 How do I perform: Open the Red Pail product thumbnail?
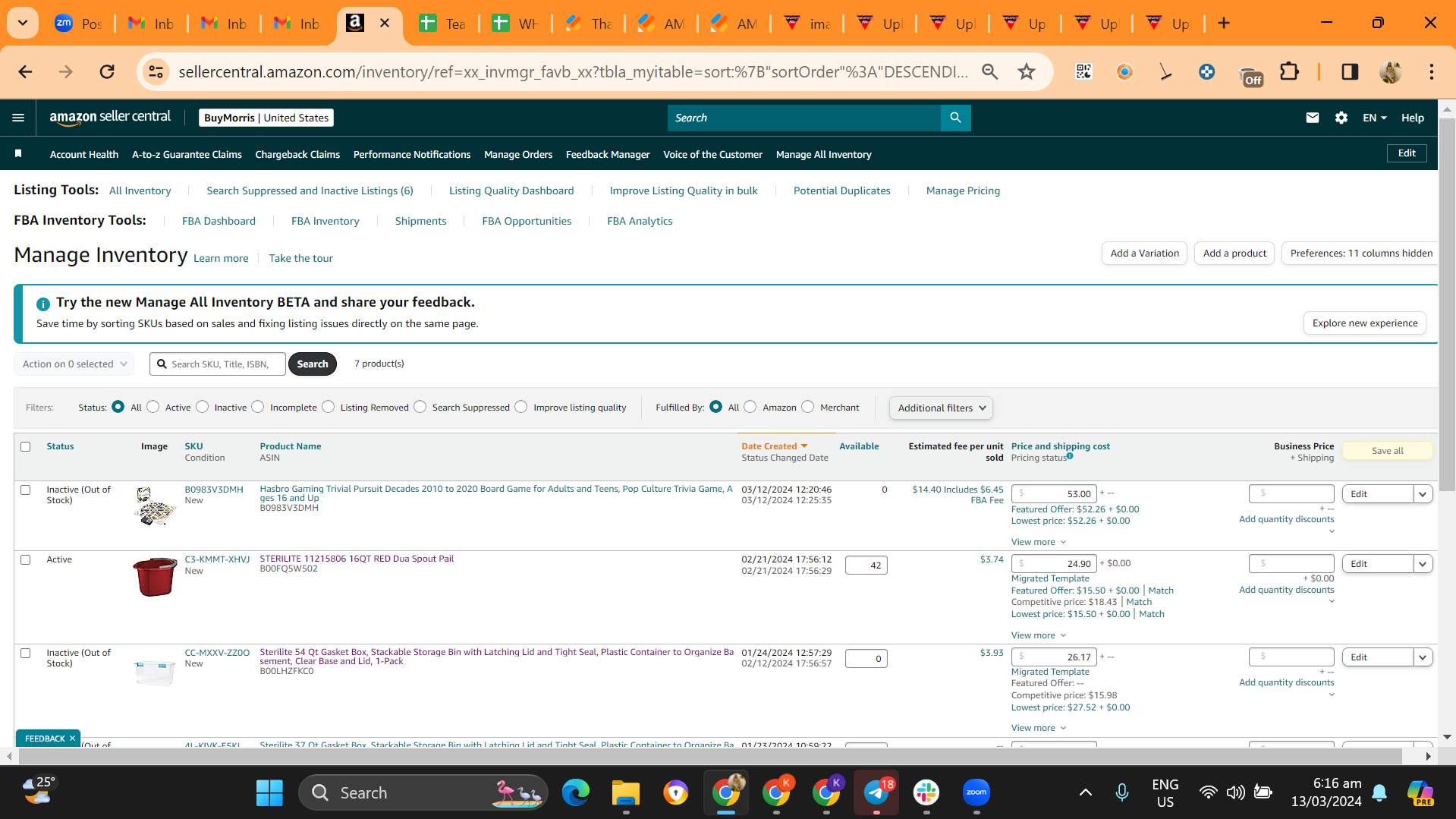[x=154, y=576]
